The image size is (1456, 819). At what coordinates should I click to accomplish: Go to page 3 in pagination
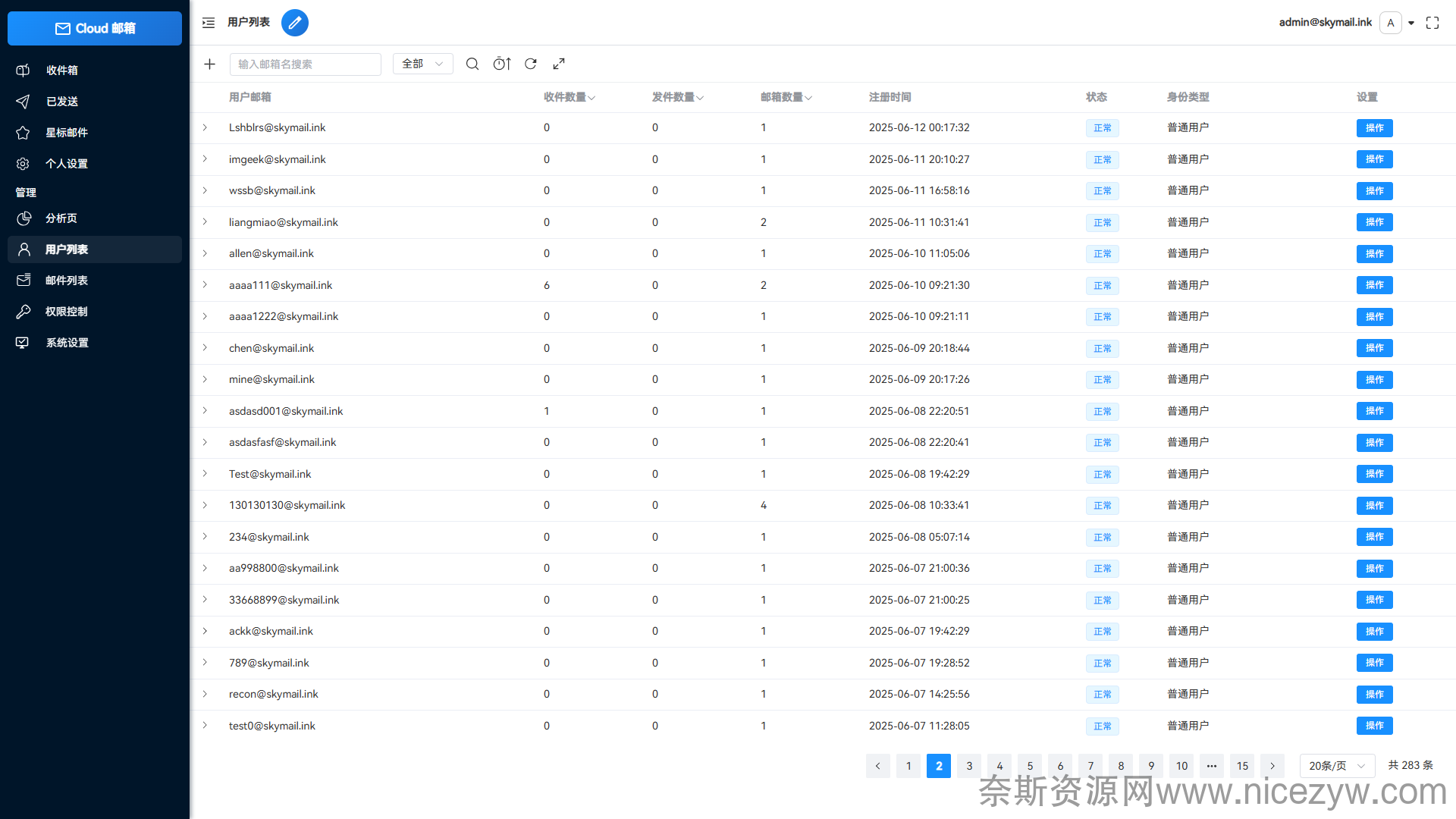click(969, 766)
